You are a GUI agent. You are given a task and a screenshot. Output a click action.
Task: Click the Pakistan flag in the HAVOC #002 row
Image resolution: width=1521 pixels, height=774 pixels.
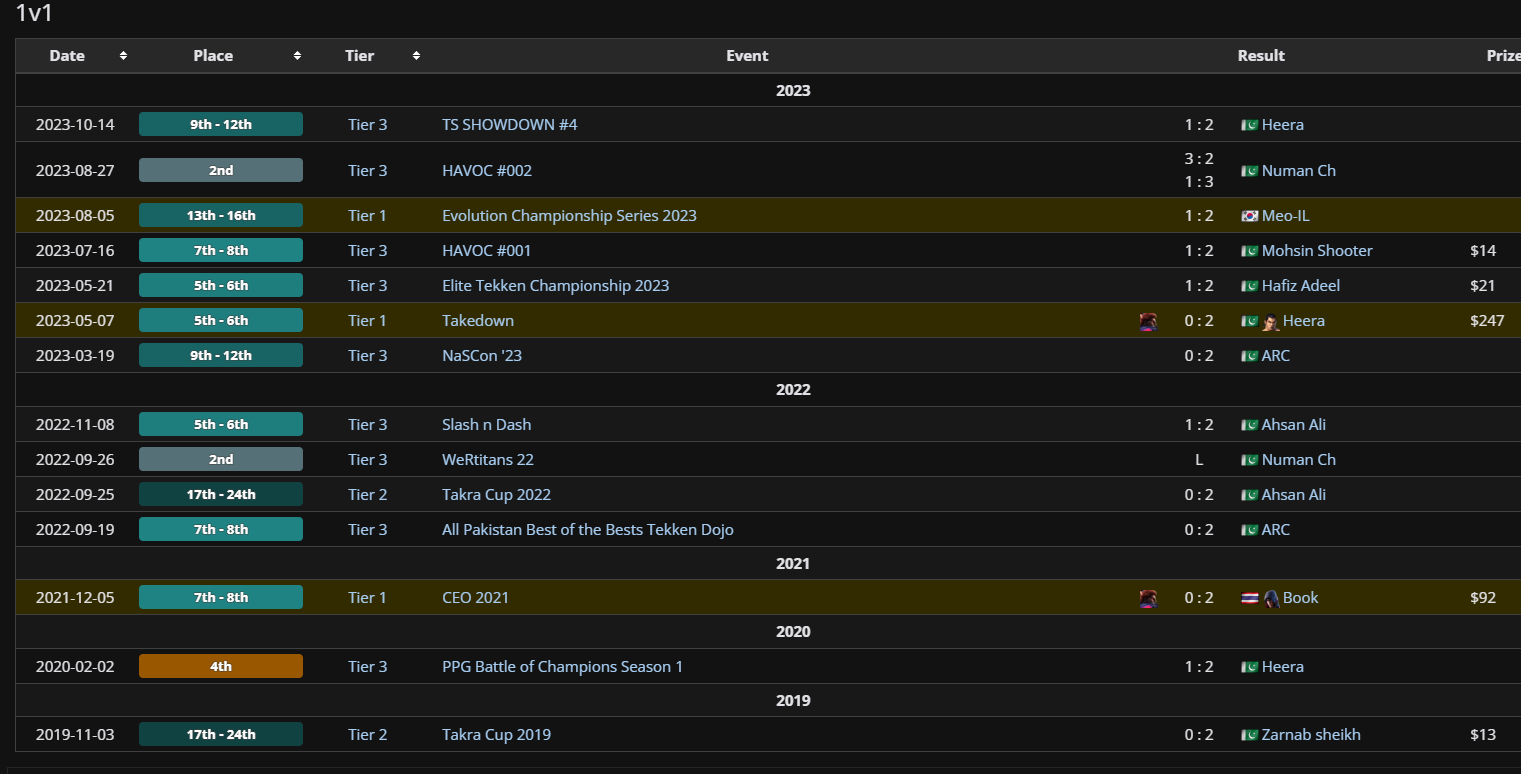pos(1249,171)
